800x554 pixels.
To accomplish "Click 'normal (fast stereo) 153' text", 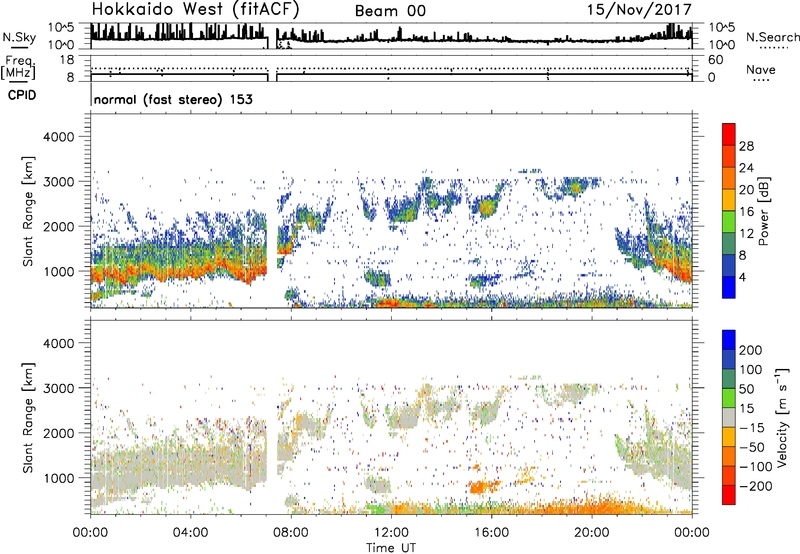I will (173, 99).
